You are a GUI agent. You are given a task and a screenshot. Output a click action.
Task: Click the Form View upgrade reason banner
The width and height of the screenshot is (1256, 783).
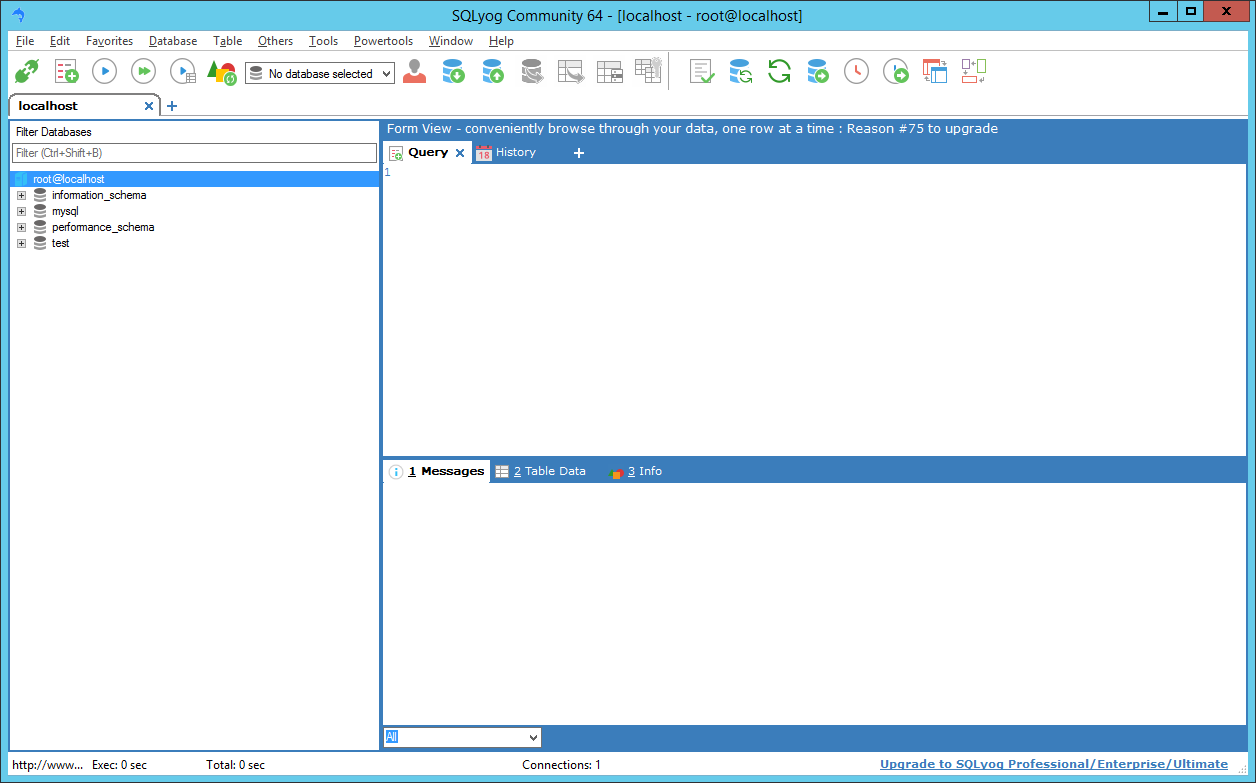692,129
